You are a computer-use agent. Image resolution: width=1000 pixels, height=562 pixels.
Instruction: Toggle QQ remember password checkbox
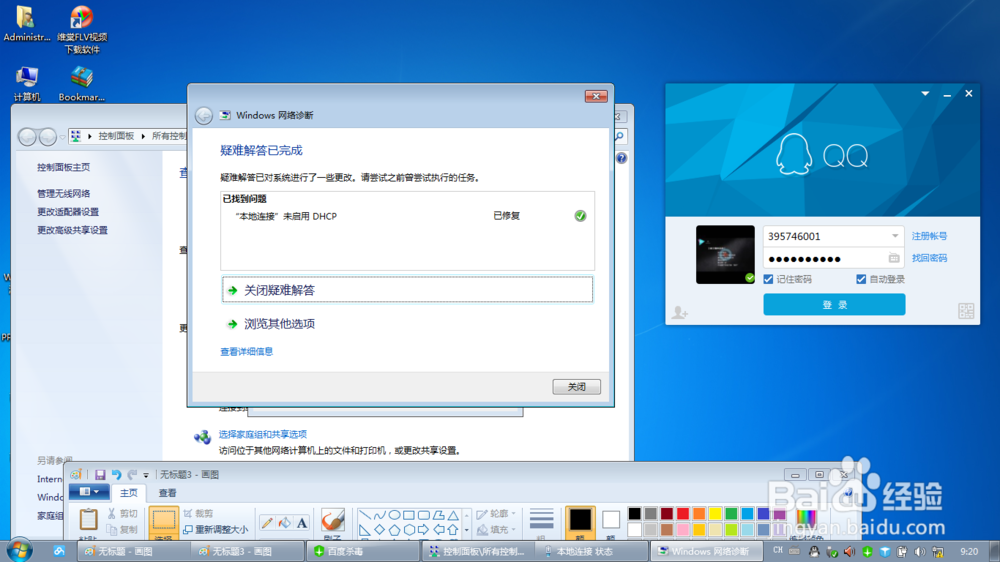click(768, 279)
